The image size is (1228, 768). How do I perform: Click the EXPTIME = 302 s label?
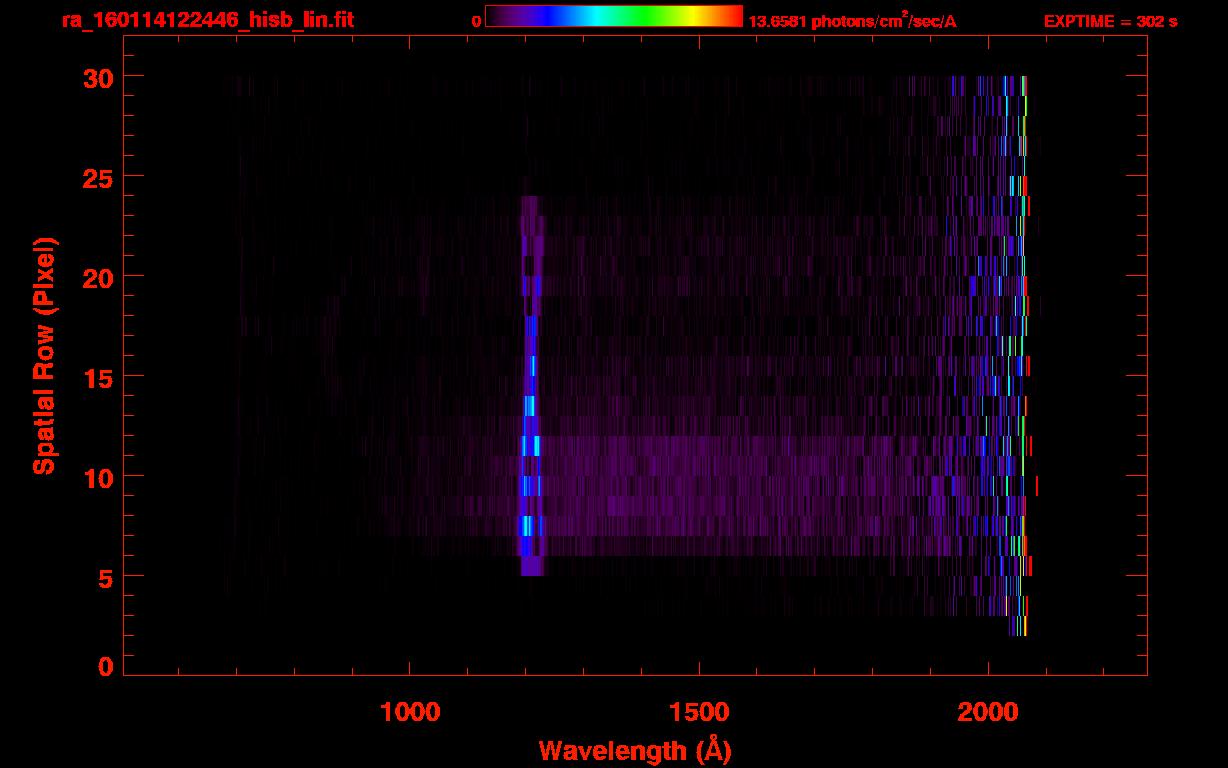point(1110,21)
